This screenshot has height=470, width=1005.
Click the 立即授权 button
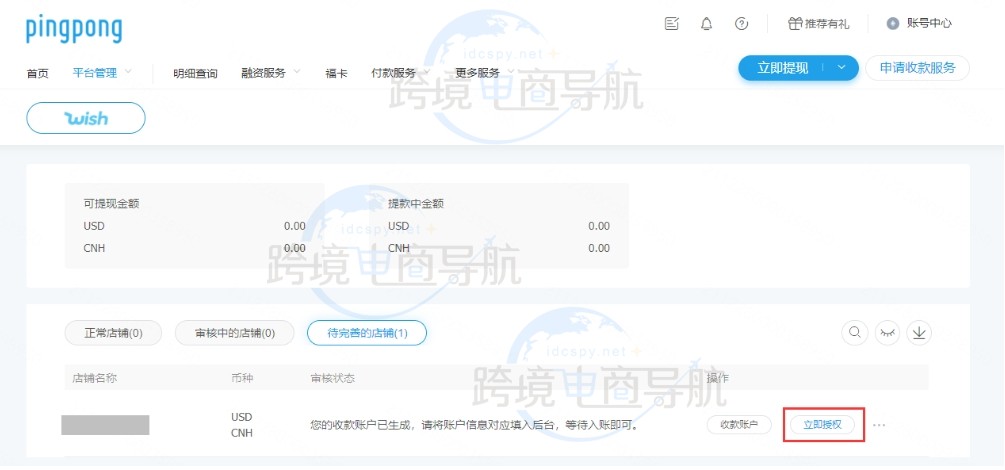tap(822, 424)
